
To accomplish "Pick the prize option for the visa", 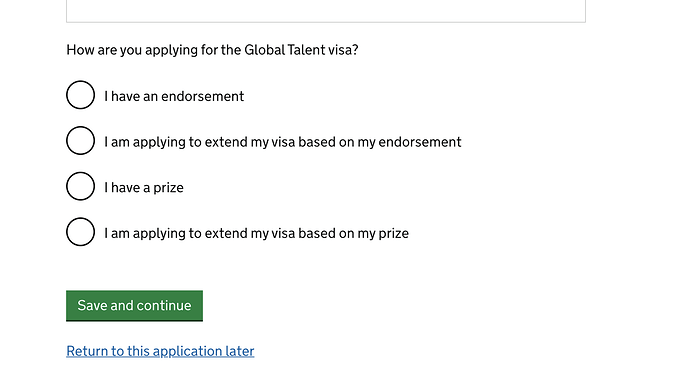I will point(81,186).
